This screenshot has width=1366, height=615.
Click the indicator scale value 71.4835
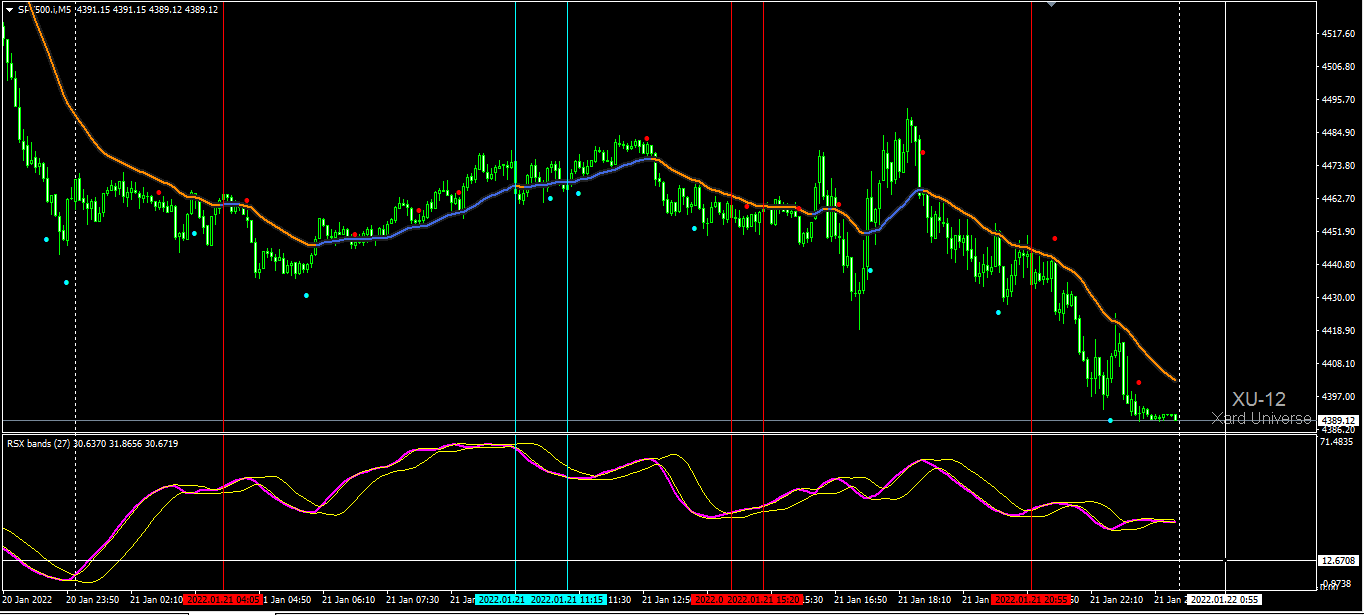(x=1337, y=441)
